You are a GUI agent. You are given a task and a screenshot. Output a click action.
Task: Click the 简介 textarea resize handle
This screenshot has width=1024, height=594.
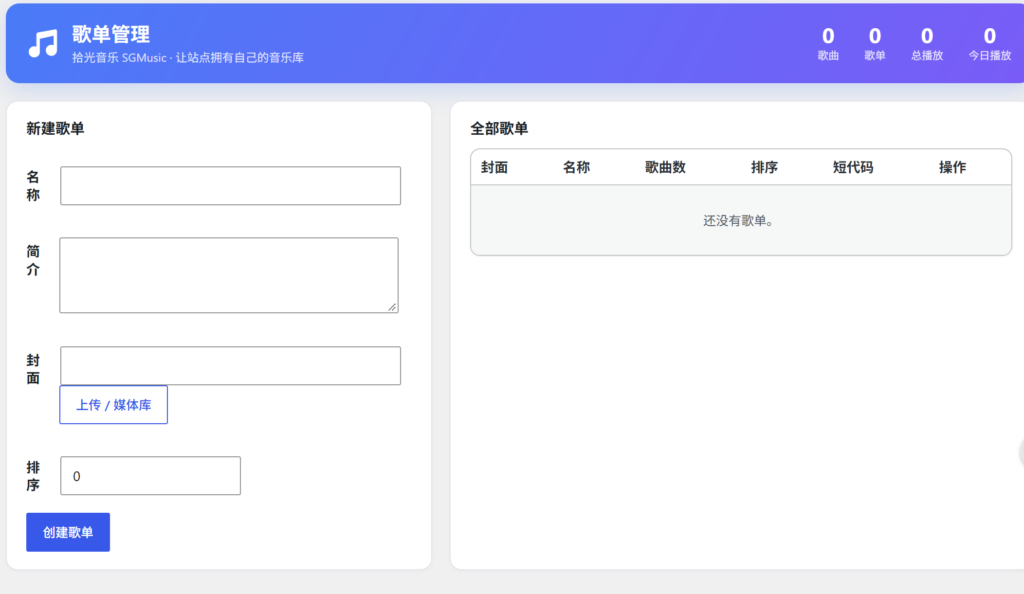click(392, 307)
